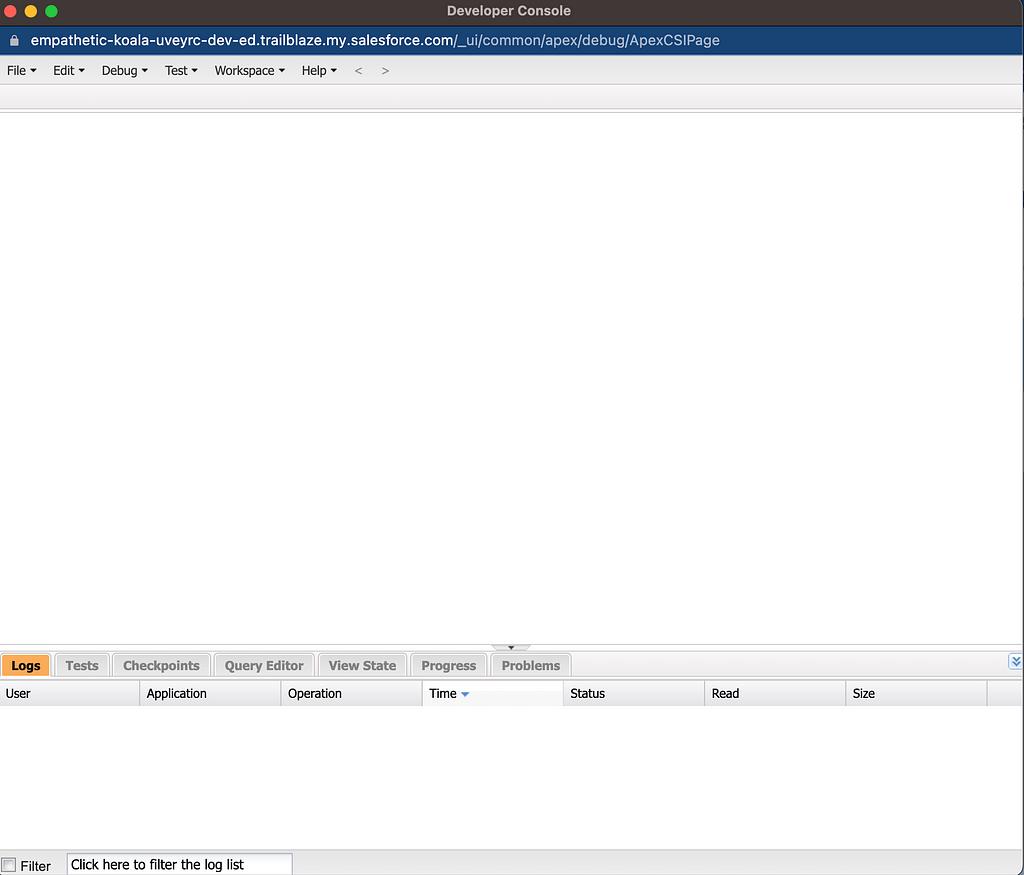Open the File menu
Viewport: 1024px width, 875px height.
coord(21,71)
